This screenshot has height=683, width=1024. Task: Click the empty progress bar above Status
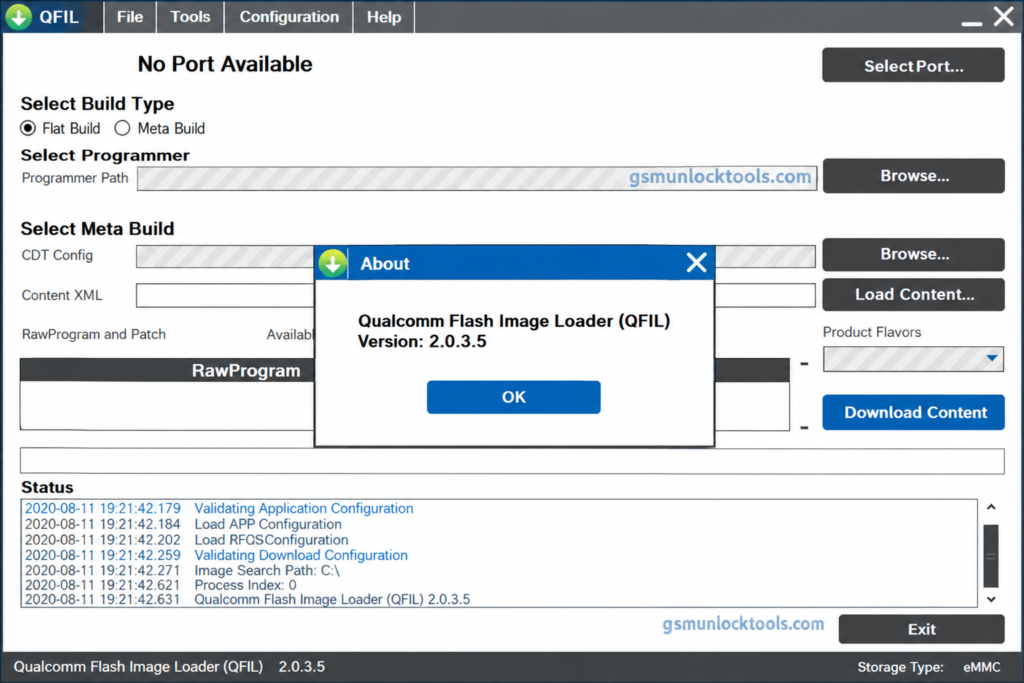[512, 461]
